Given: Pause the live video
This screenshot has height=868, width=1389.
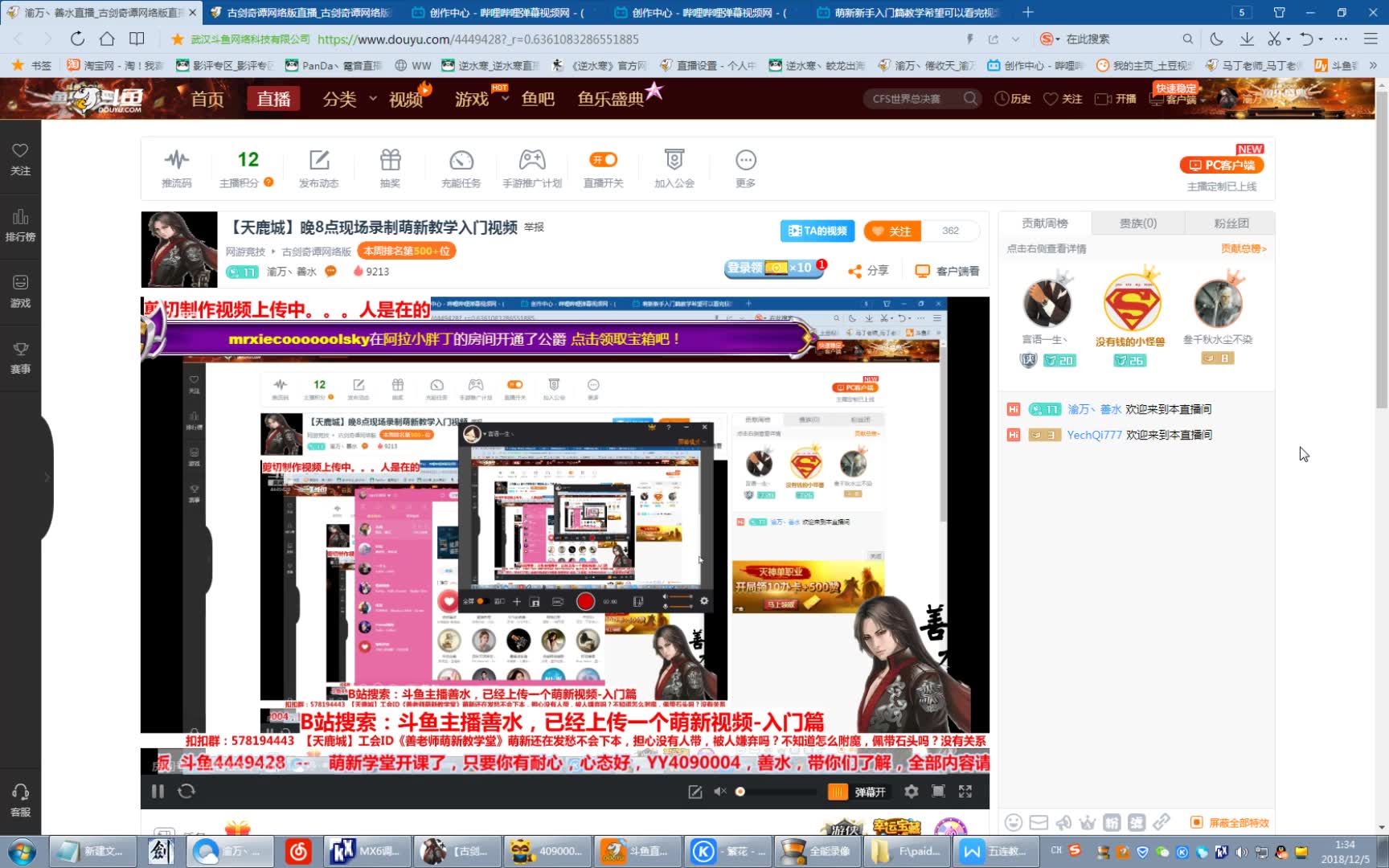Looking at the screenshot, I should point(158,791).
